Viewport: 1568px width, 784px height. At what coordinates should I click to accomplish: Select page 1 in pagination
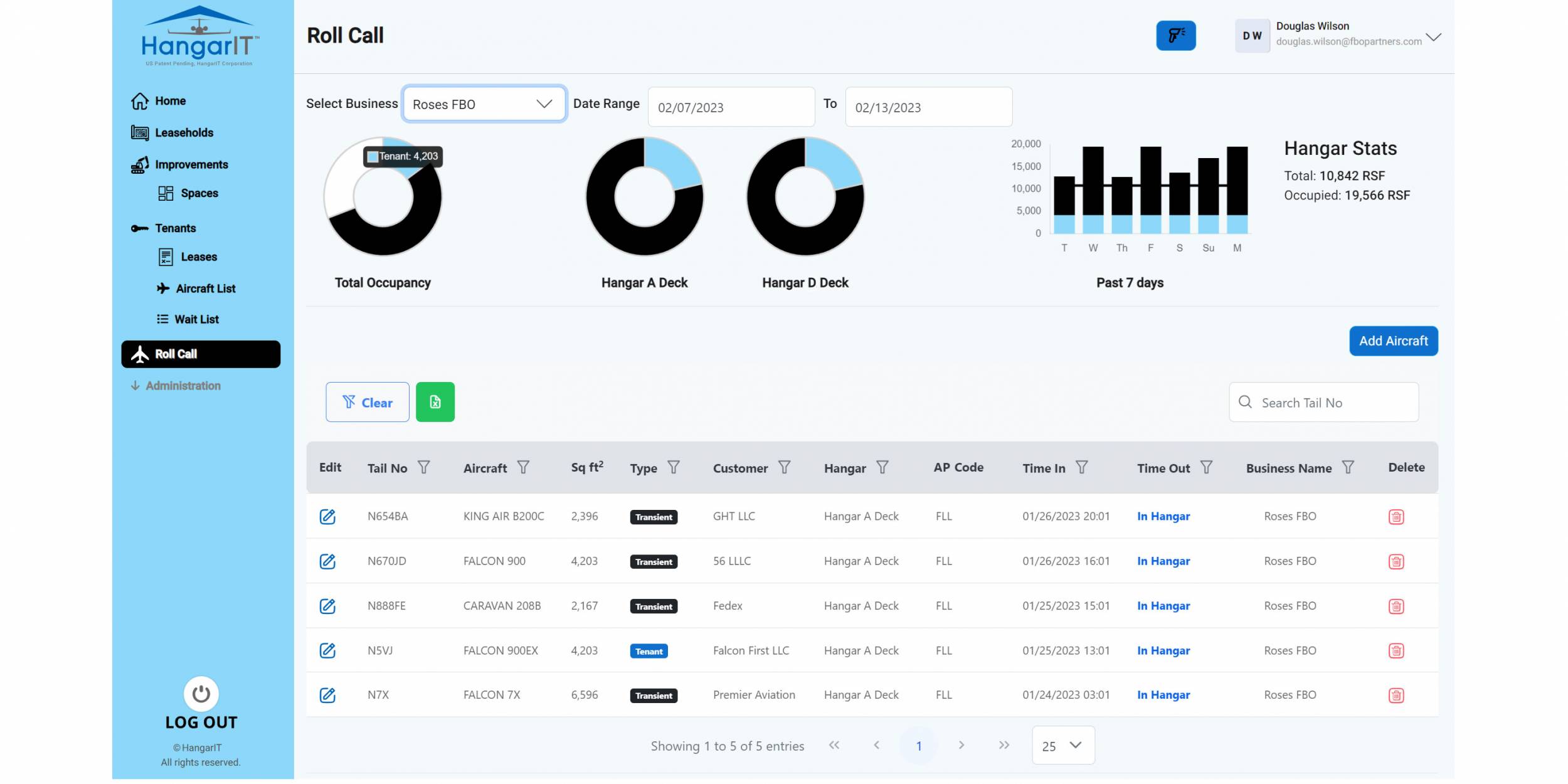[919, 746]
